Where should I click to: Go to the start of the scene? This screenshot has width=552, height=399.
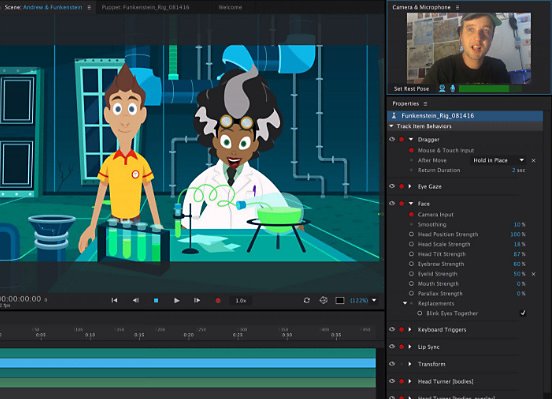pos(114,300)
